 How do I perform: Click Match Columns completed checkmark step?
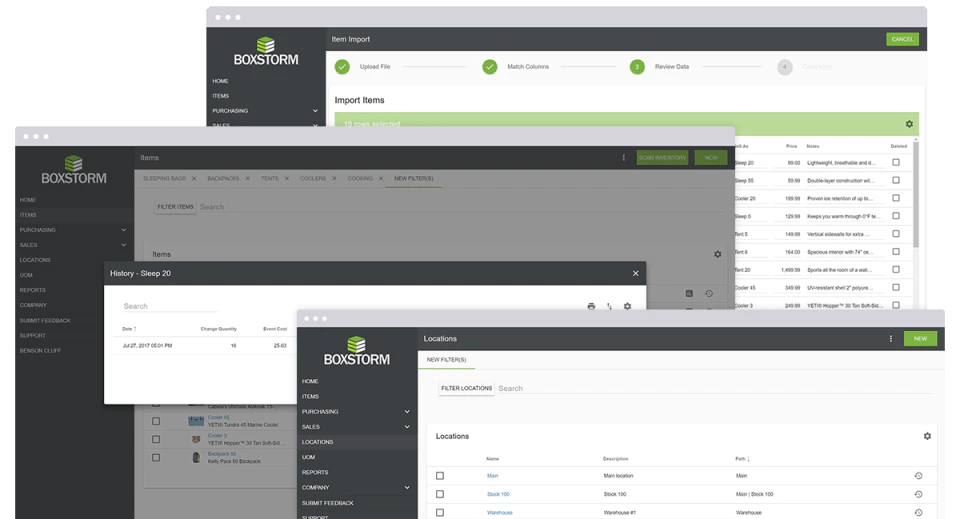pyautogui.click(x=490, y=67)
